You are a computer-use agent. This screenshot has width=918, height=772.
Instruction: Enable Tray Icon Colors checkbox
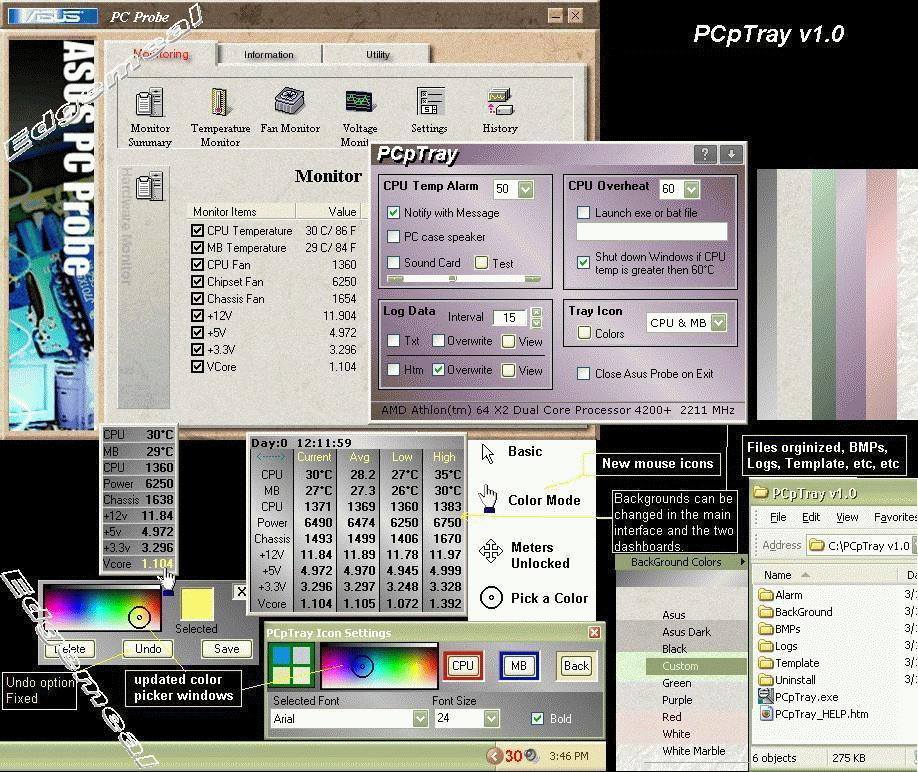pyautogui.click(x=584, y=332)
